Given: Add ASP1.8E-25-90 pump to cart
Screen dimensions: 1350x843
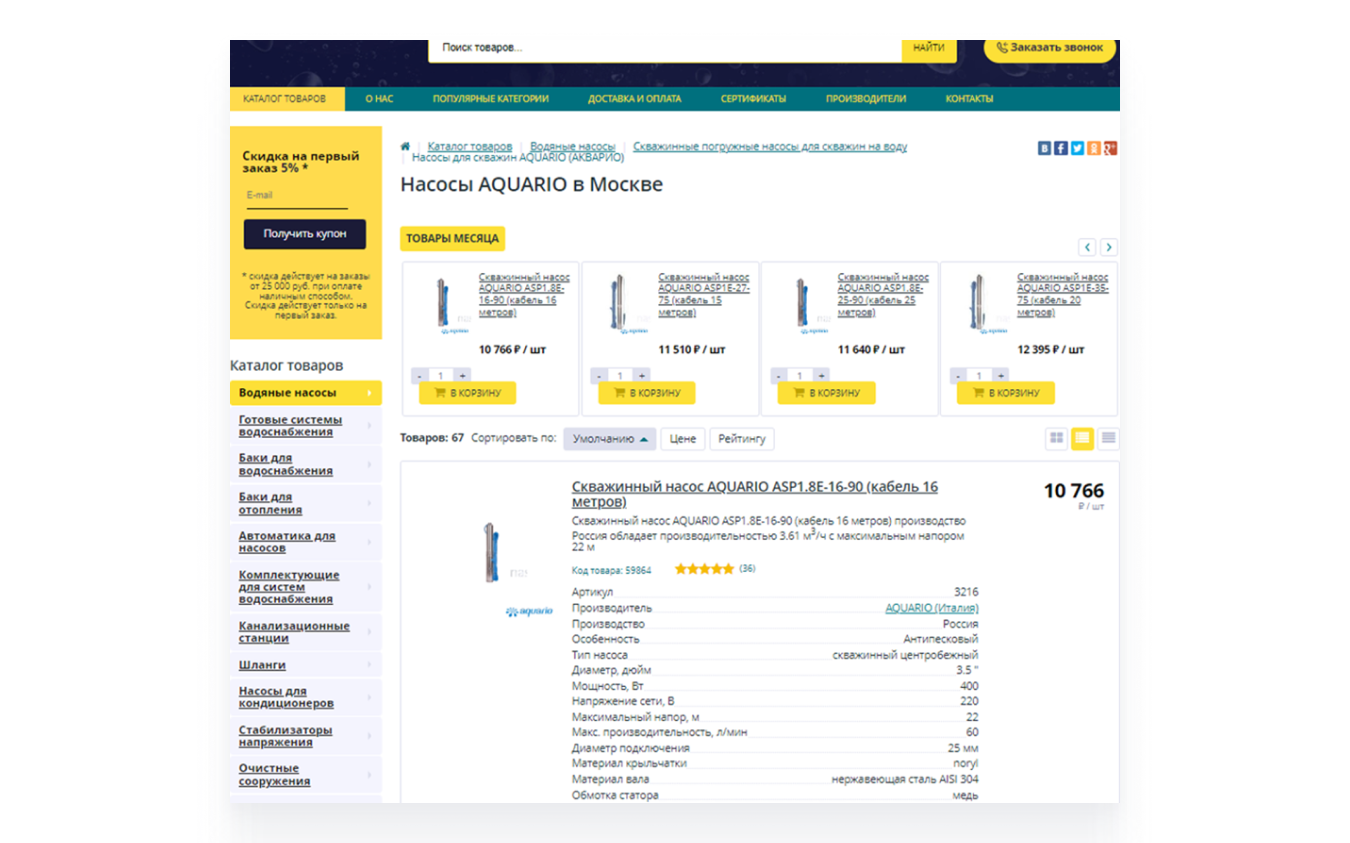Looking at the screenshot, I should [x=826, y=393].
